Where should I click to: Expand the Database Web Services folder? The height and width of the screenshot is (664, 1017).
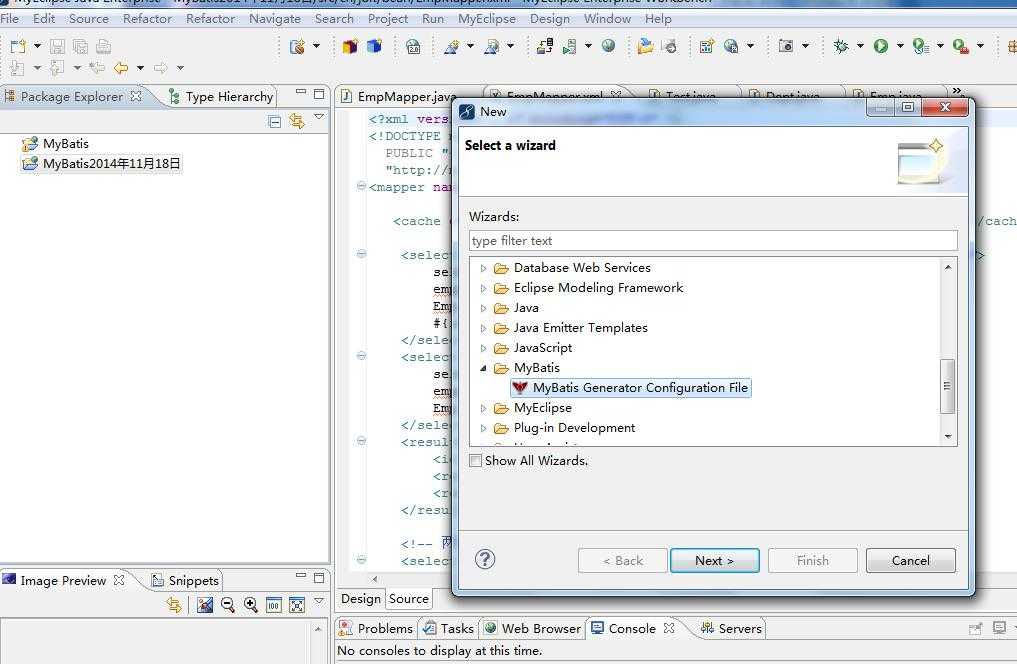click(x=483, y=268)
